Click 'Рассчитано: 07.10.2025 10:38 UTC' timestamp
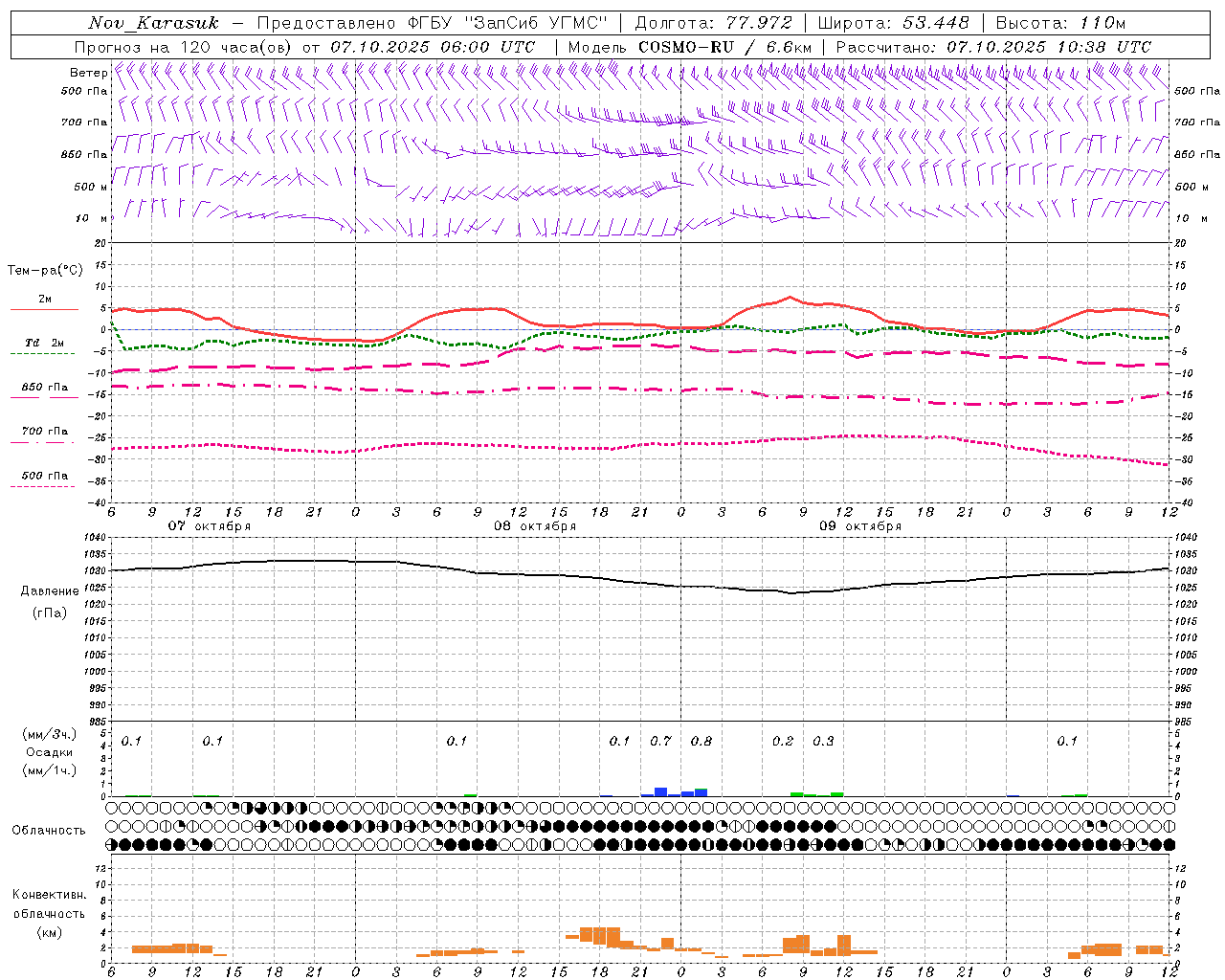Image resolution: width=1225 pixels, height=980 pixels. 993,47
